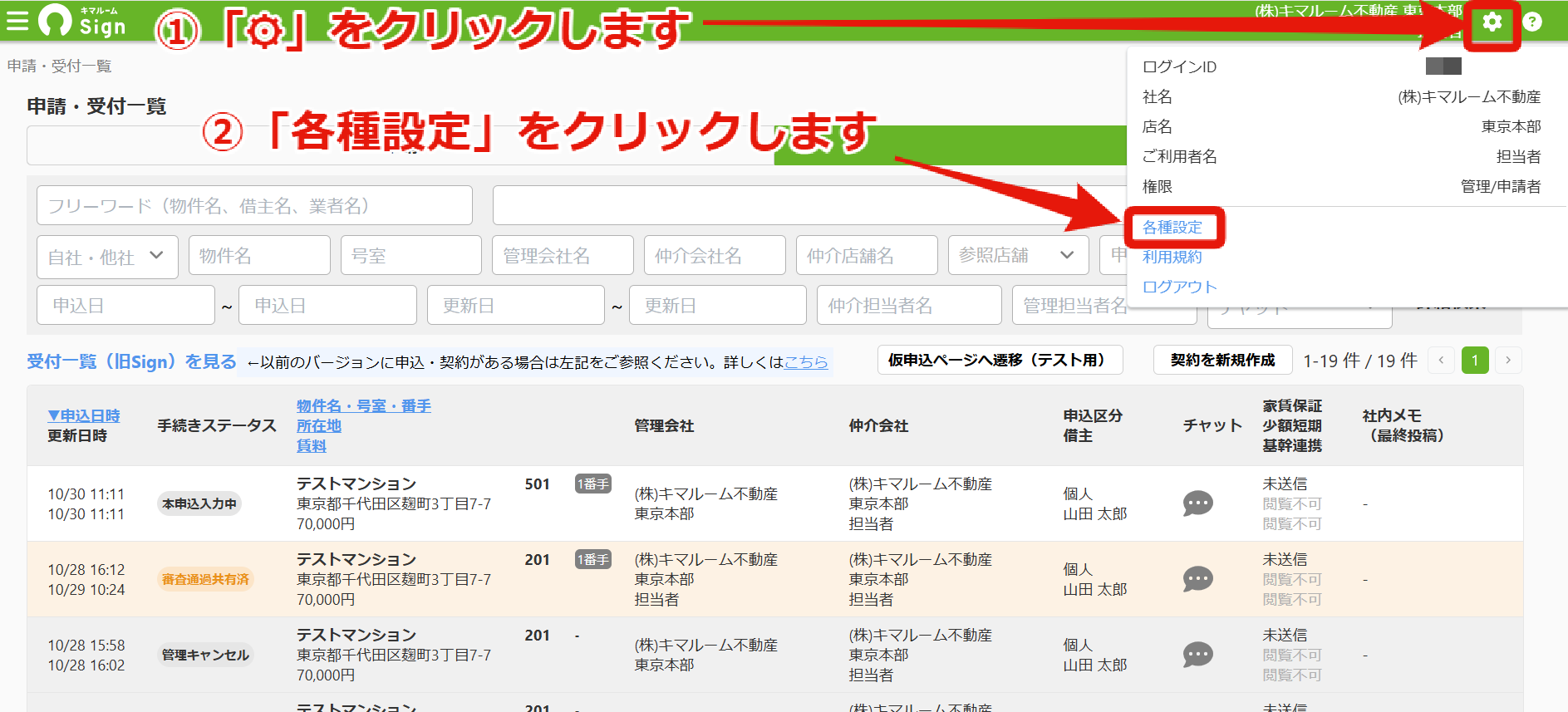Open chat icon for 10/30 11:11 row
The width and height of the screenshot is (1568, 712).
point(1197,503)
